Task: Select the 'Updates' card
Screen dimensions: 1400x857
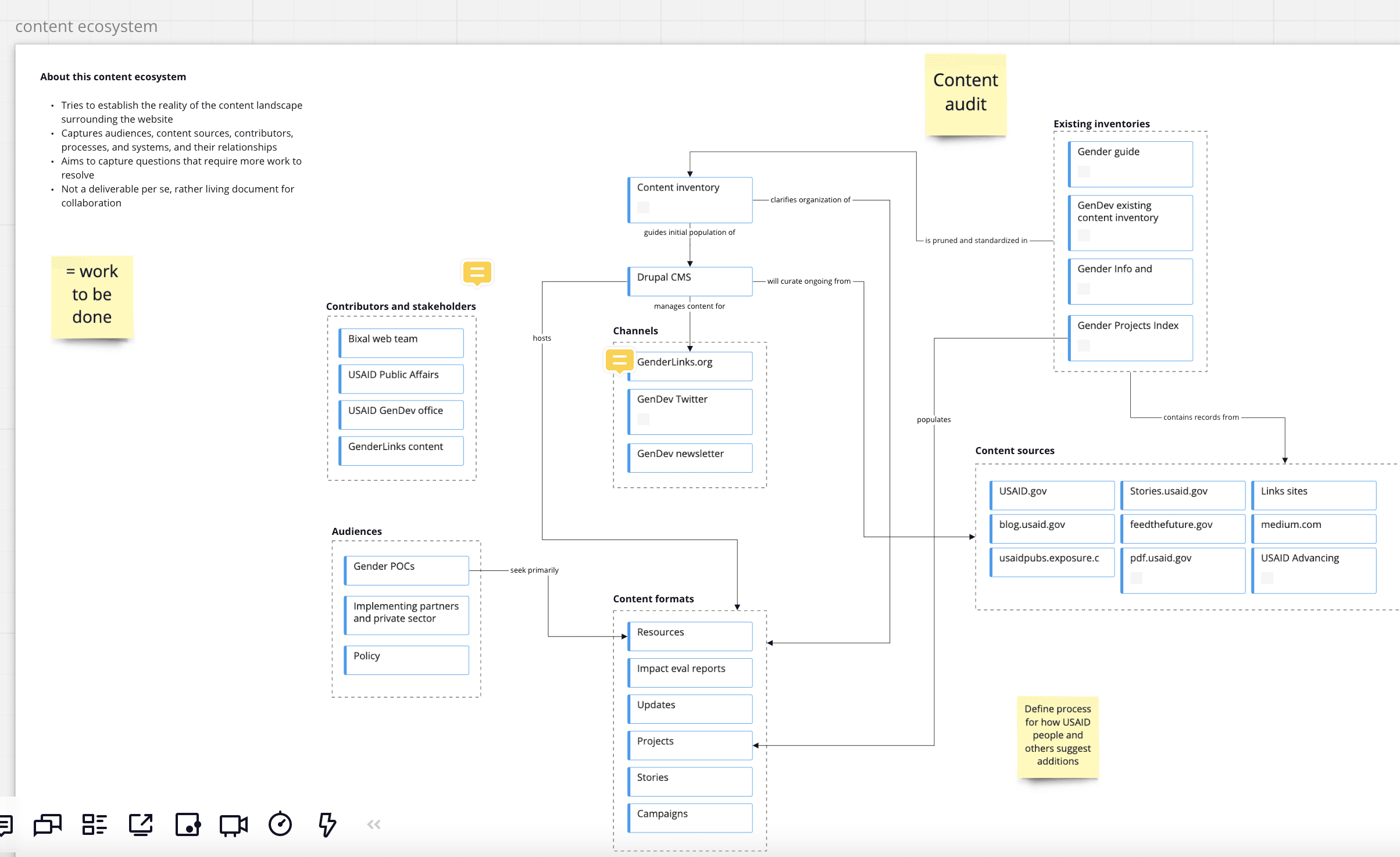Action: click(690, 709)
